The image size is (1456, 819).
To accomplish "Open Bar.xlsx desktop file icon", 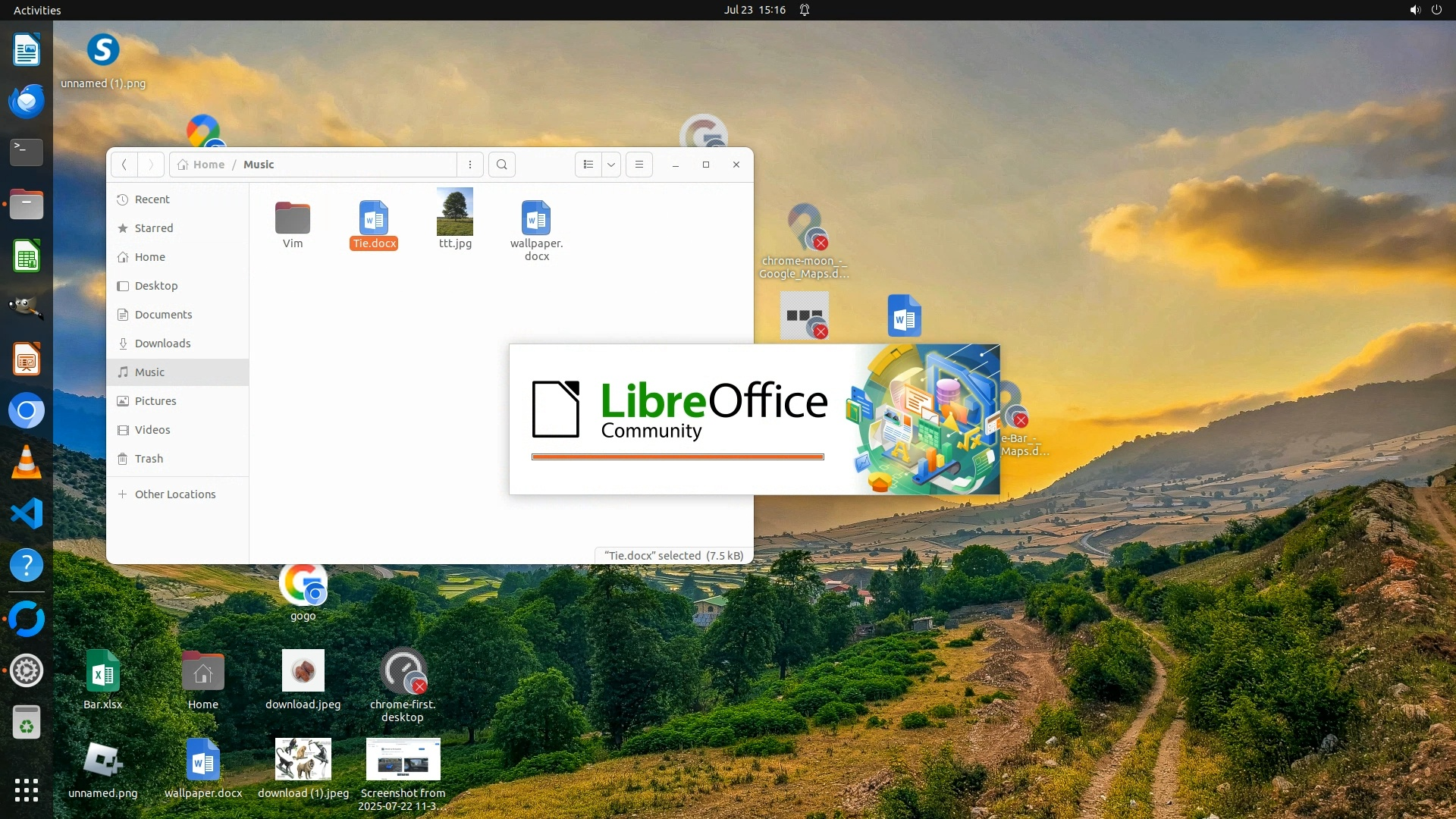I will tap(103, 672).
